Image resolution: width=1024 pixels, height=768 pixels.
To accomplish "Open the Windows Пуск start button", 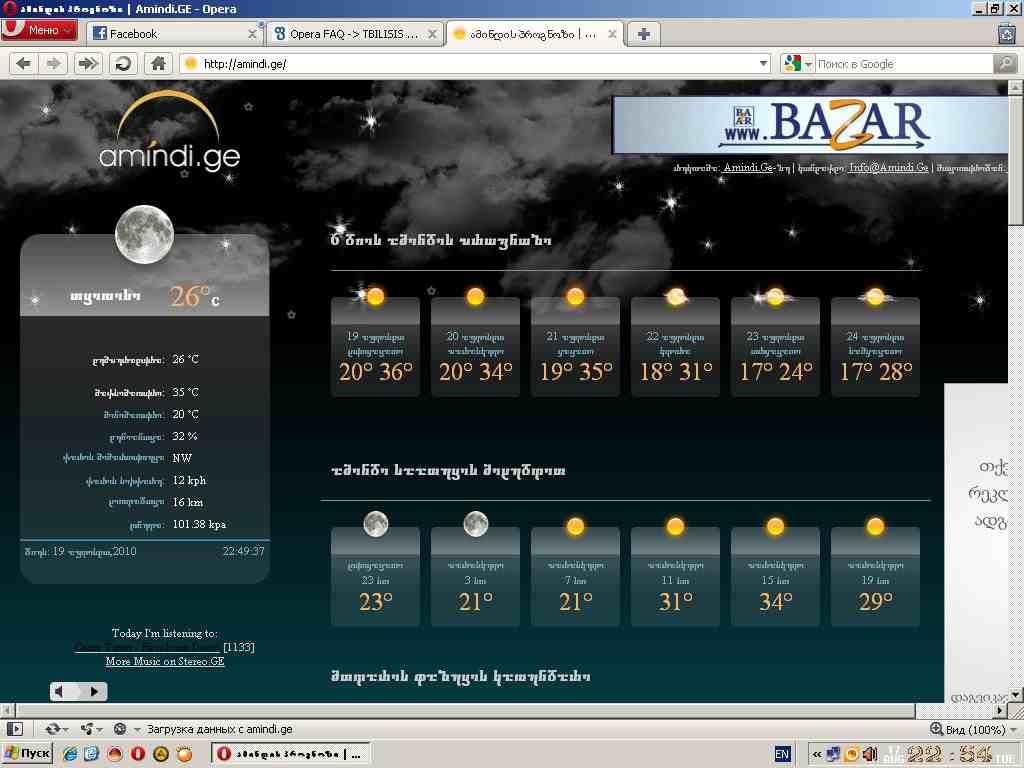I will tap(28, 753).
